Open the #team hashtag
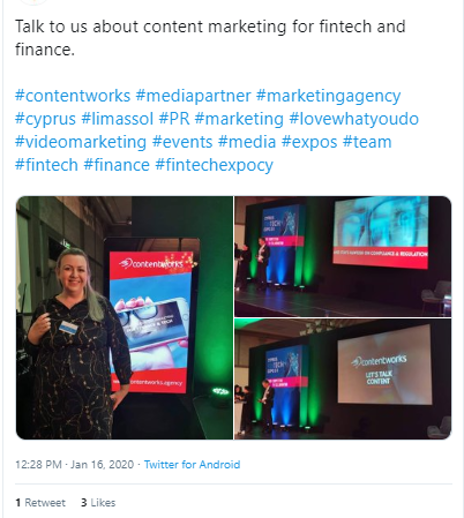Viewport: 464px width, 518px height. pyautogui.click(x=367, y=142)
